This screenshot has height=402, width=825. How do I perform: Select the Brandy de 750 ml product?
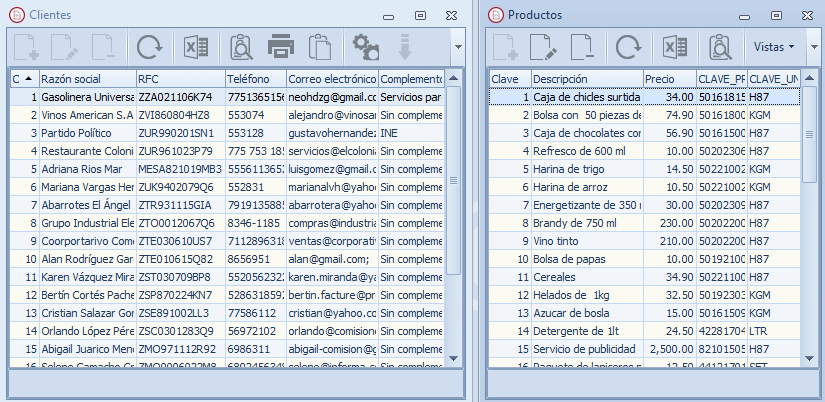tap(586, 223)
